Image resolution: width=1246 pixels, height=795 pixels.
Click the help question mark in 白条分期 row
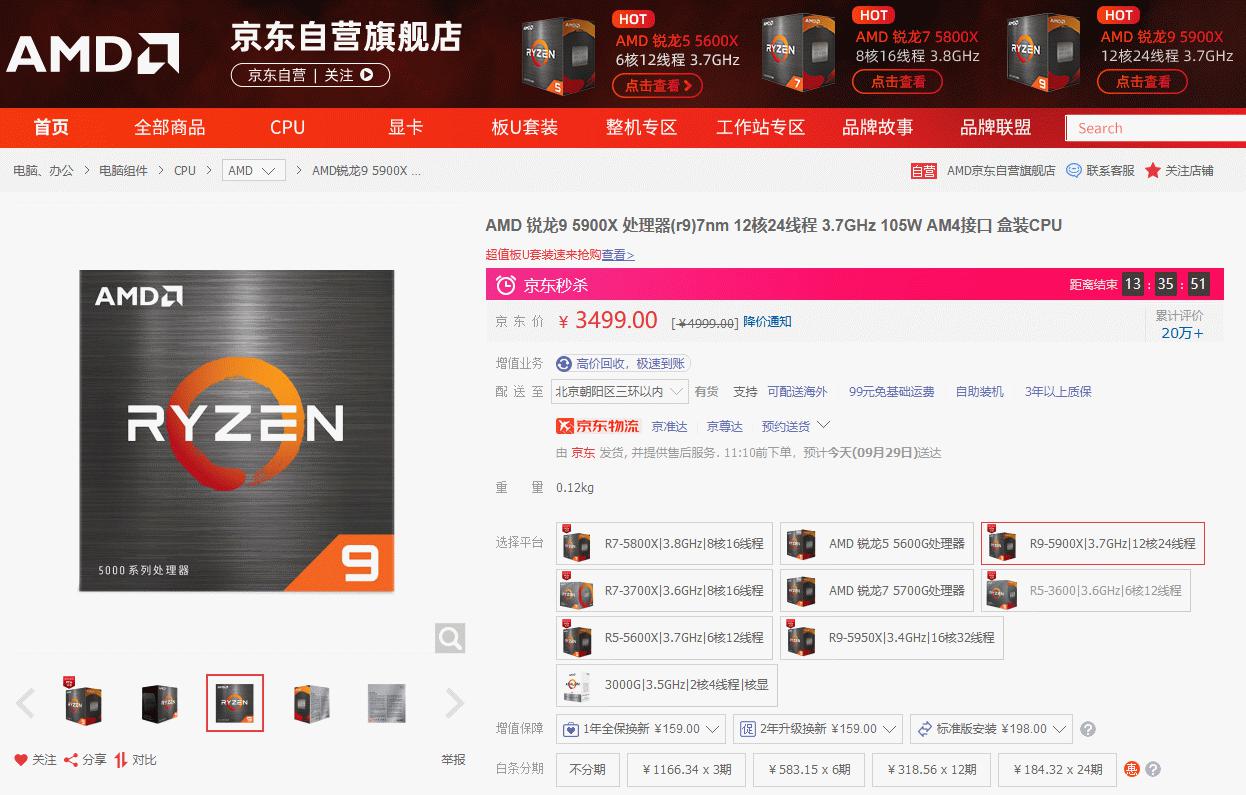(1153, 770)
